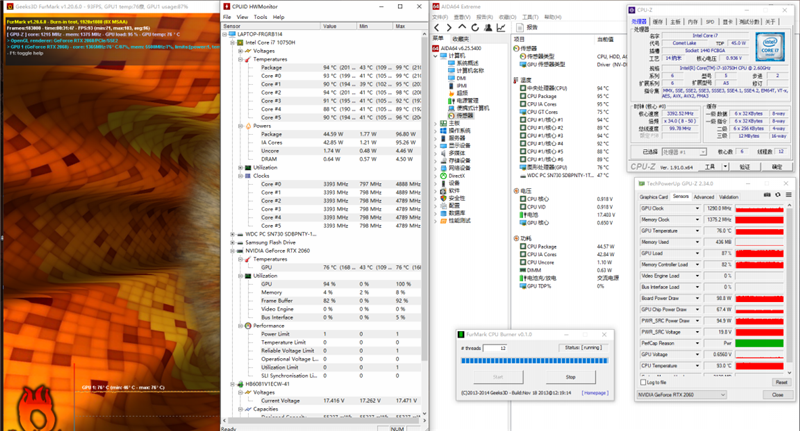Open the AIDA64 graph chart toolbar icon
Viewport: 800px width, 431px height.
501,28
